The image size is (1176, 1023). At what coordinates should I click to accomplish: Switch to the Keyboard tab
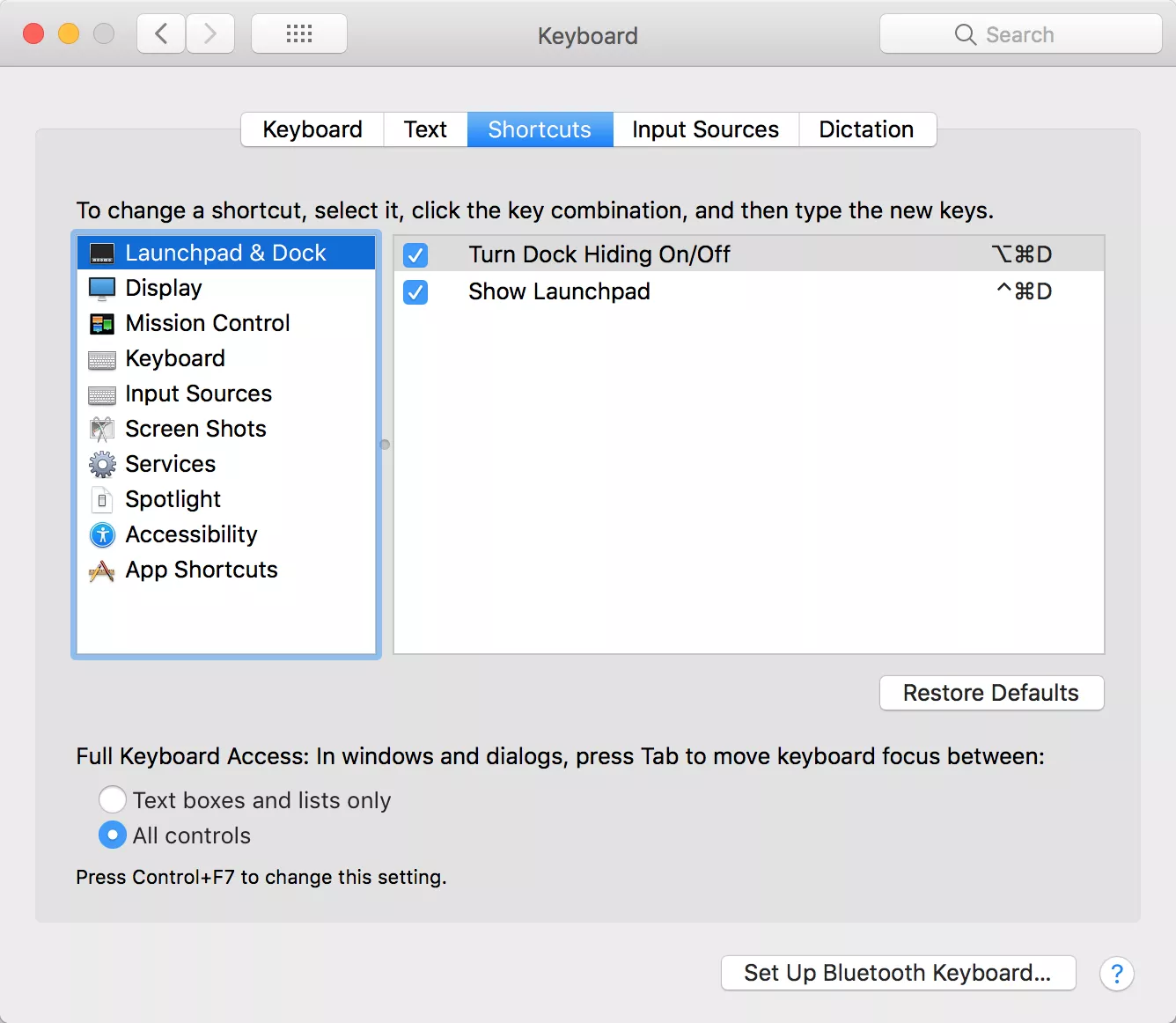[x=312, y=129]
